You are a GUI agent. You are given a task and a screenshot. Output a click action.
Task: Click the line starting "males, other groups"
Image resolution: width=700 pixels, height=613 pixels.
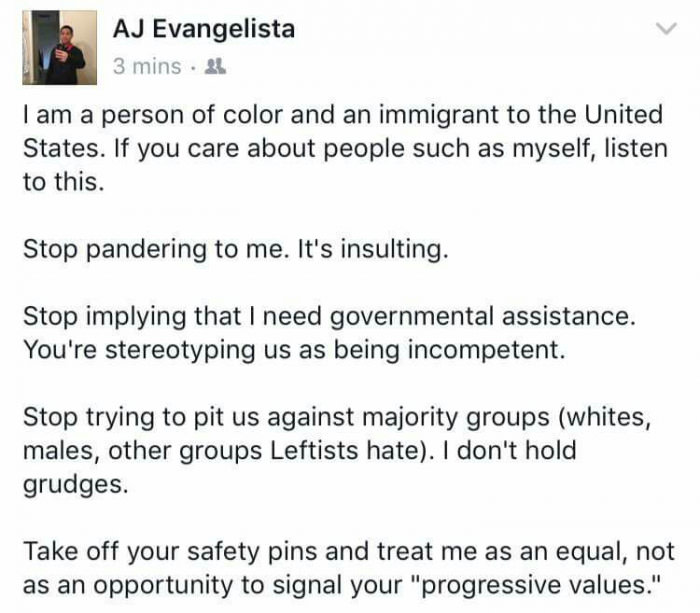(300, 450)
